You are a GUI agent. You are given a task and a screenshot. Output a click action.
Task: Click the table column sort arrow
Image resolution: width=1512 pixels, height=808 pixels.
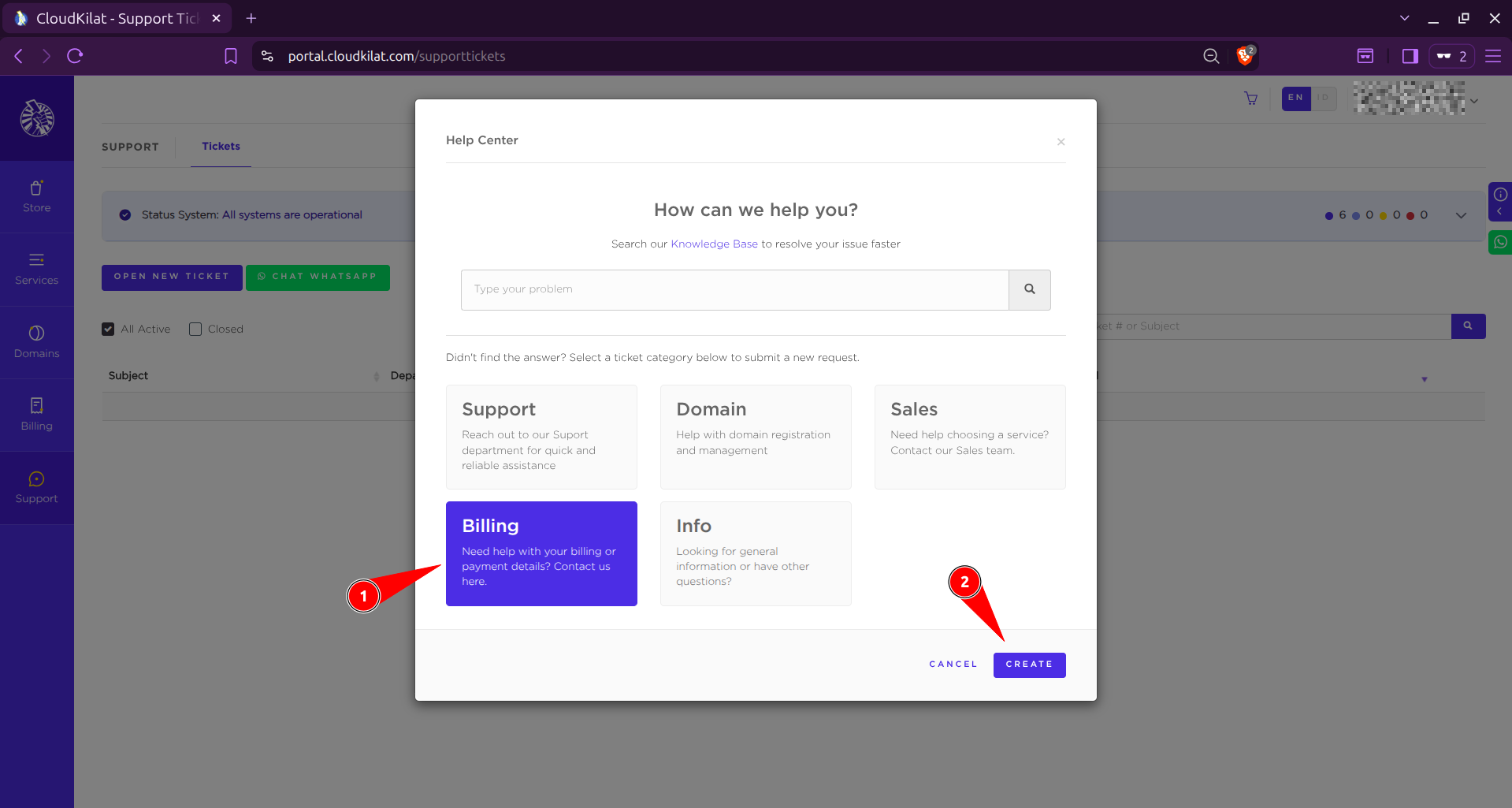coord(1424,379)
